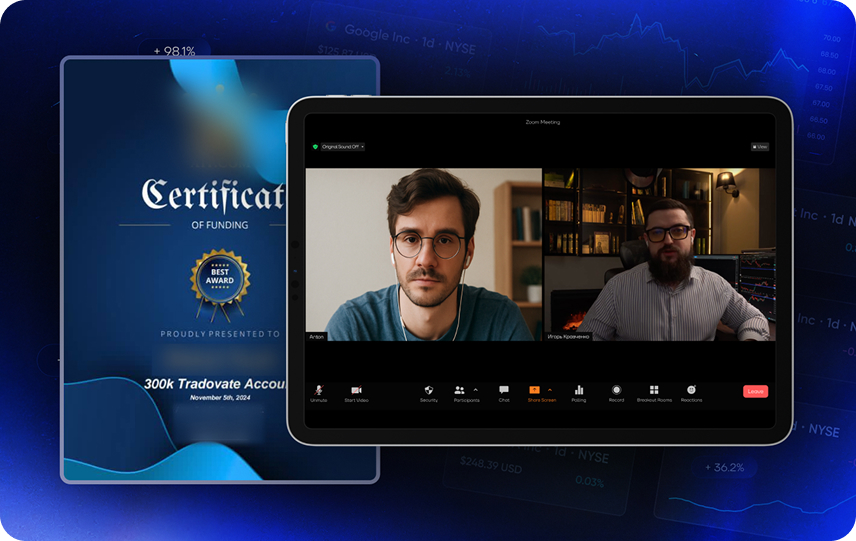The image size is (856, 541).
Task: Open Breakout Rooms
Action: pos(654,390)
